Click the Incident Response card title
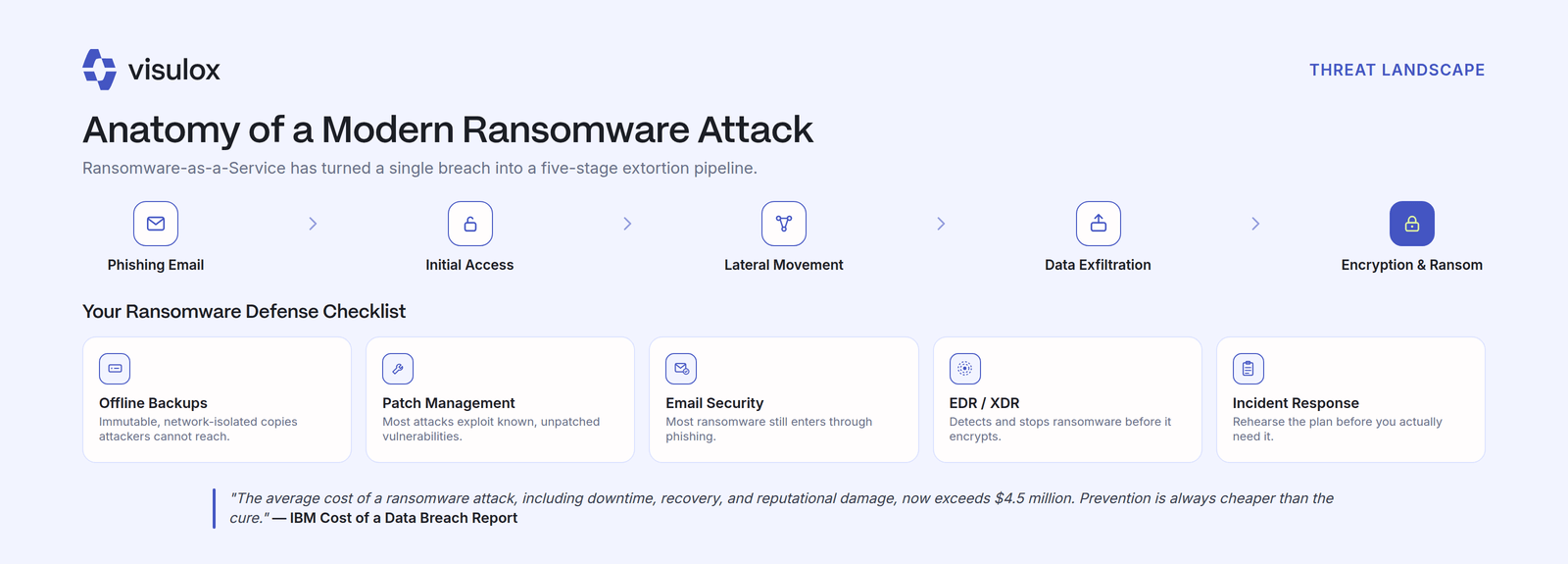 point(1296,403)
